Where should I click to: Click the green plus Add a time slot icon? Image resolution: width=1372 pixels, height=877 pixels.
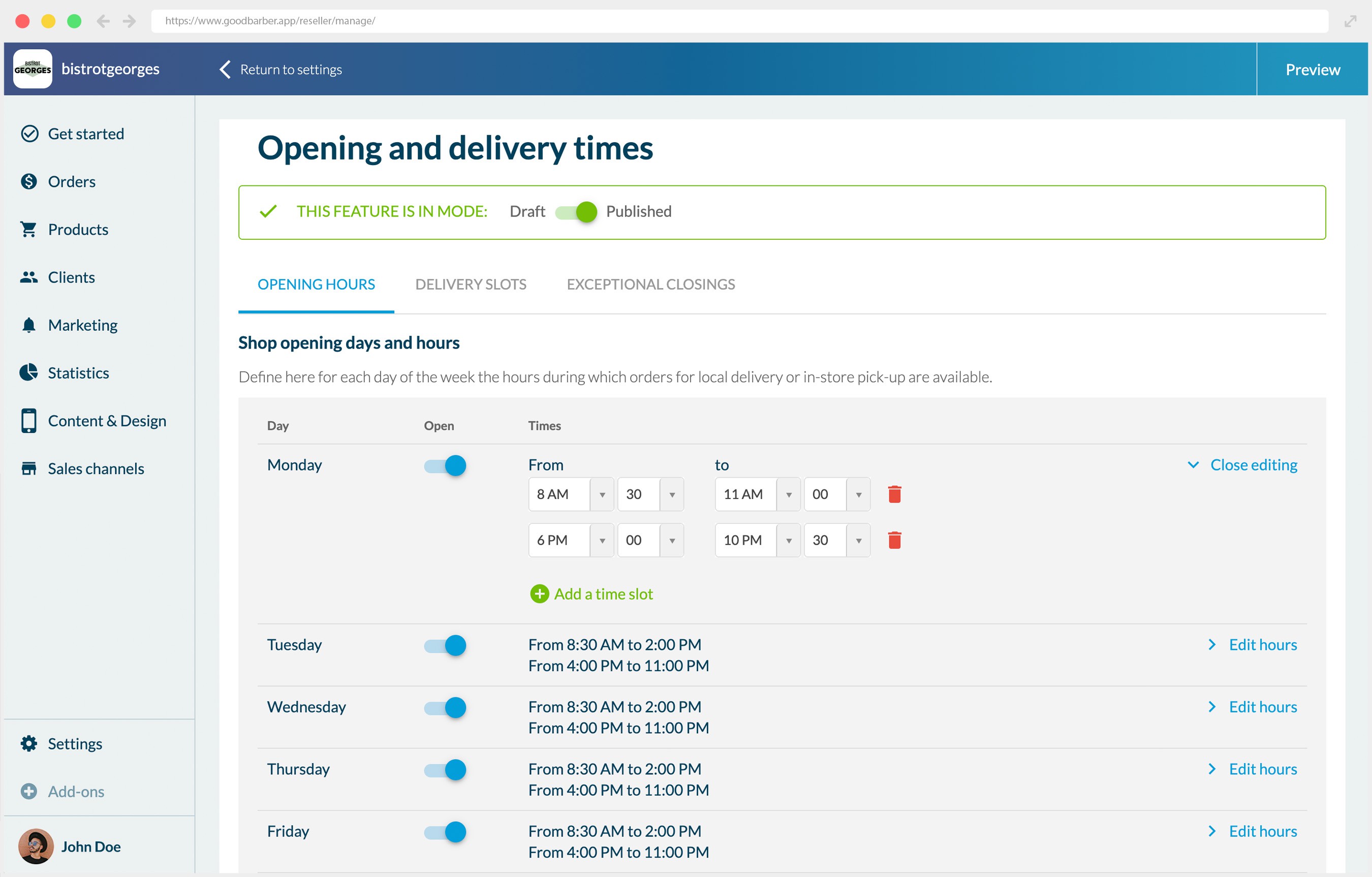[x=539, y=594]
